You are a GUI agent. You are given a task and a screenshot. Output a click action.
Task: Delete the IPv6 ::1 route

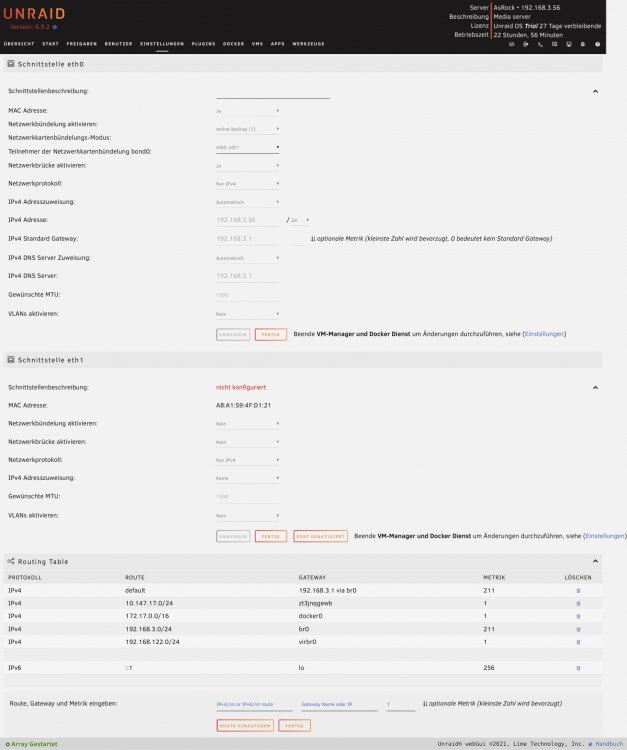[578, 668]
